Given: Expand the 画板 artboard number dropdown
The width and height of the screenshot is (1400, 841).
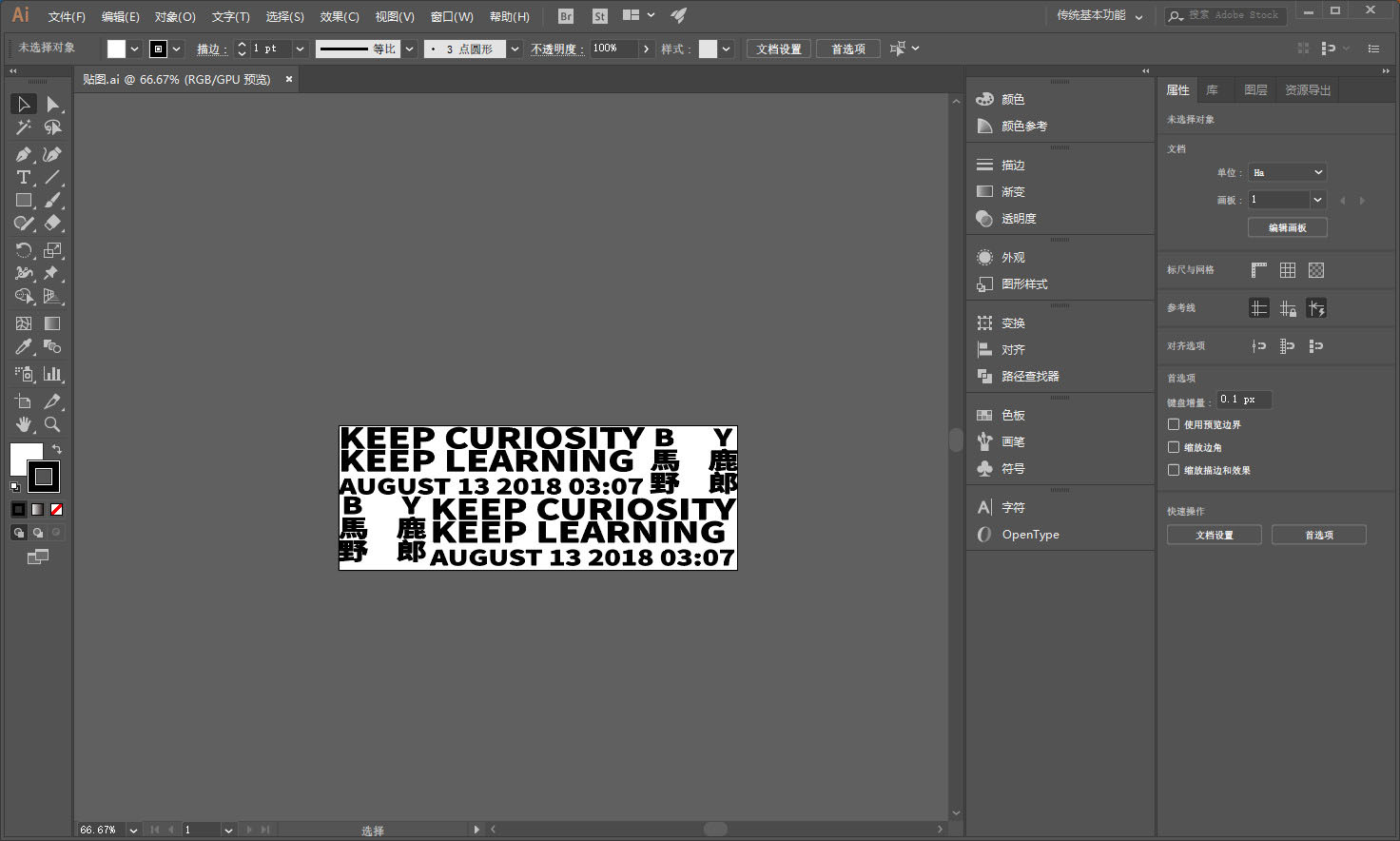Looking at the screenshot, I should pos(1317,200).
